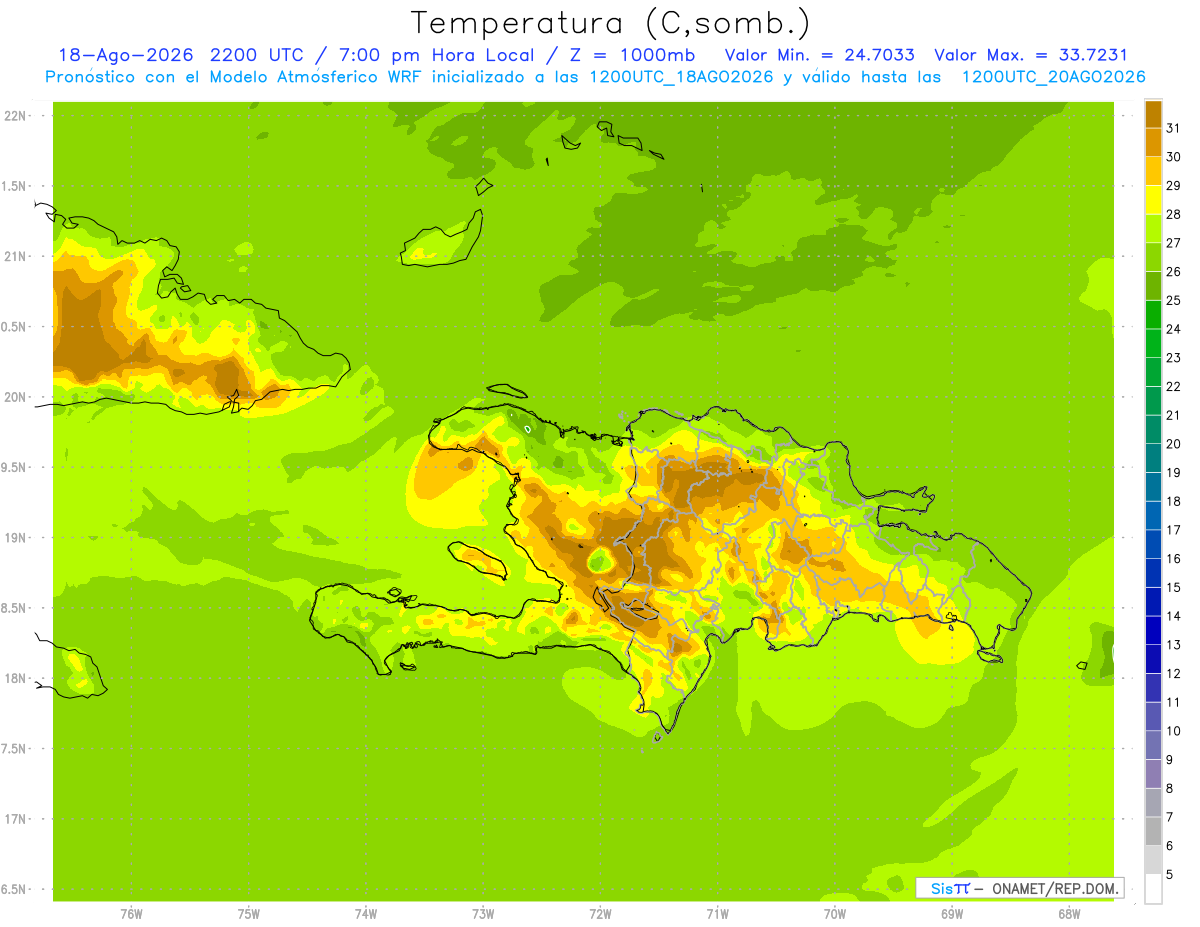Click the legend value '15'
Screen dimensions: 1200x927
coord(1173,588)
